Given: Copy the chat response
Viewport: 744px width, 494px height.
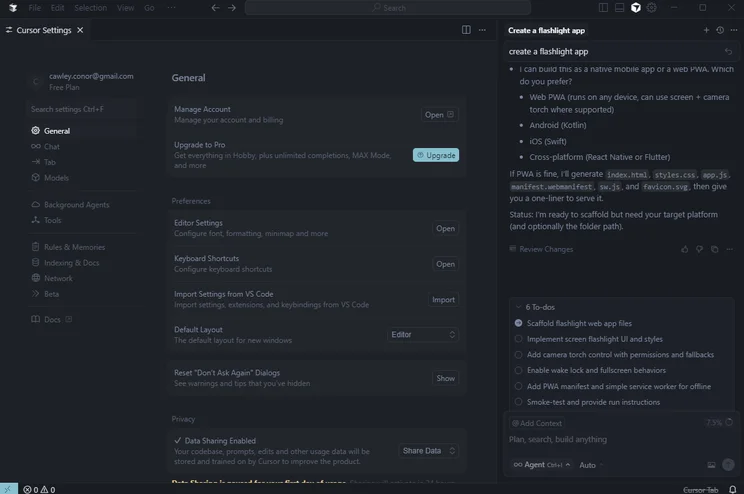Looking at the screenshot, I should point(715,249).
